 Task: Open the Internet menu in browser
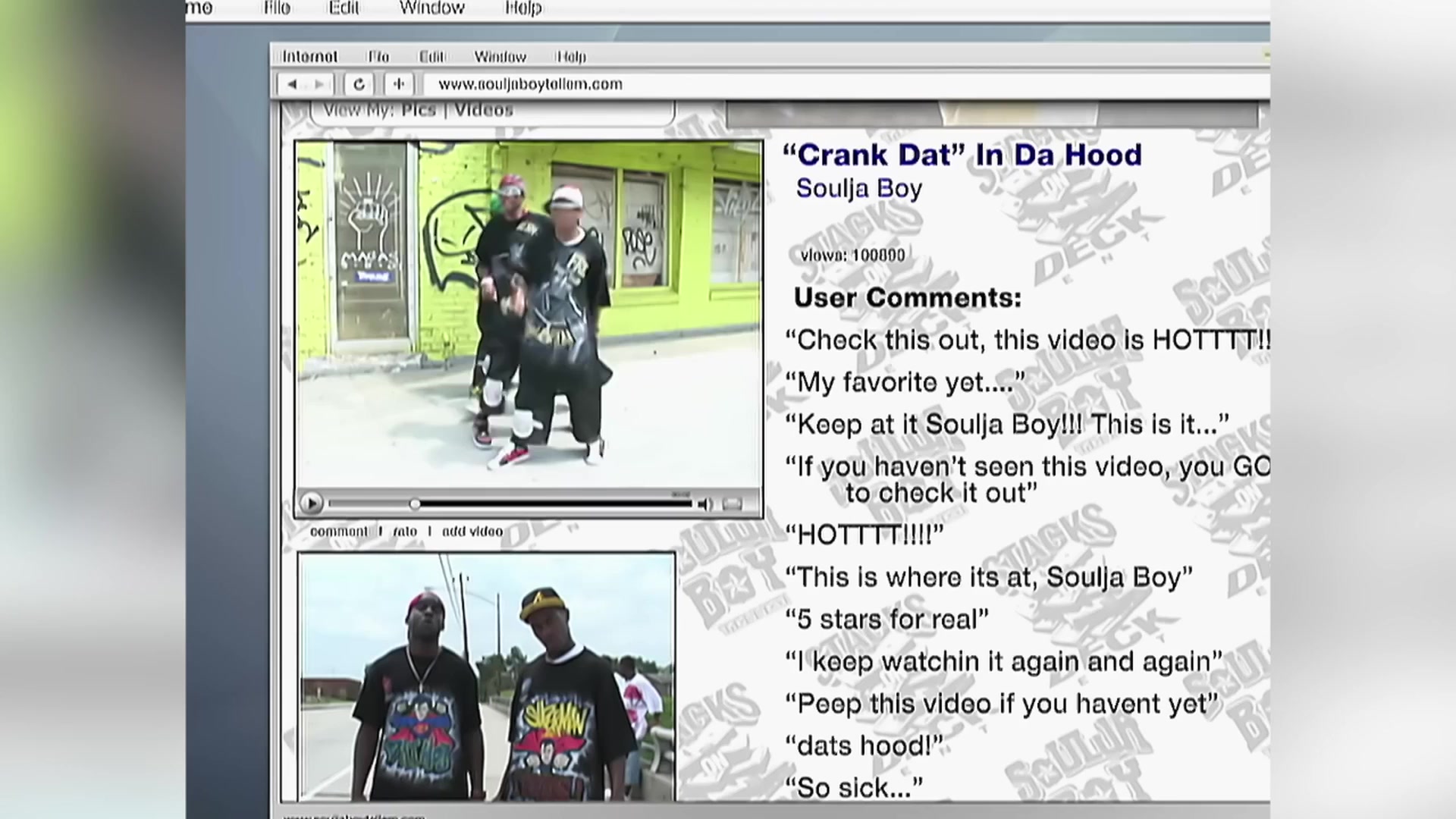pos(309,57)
